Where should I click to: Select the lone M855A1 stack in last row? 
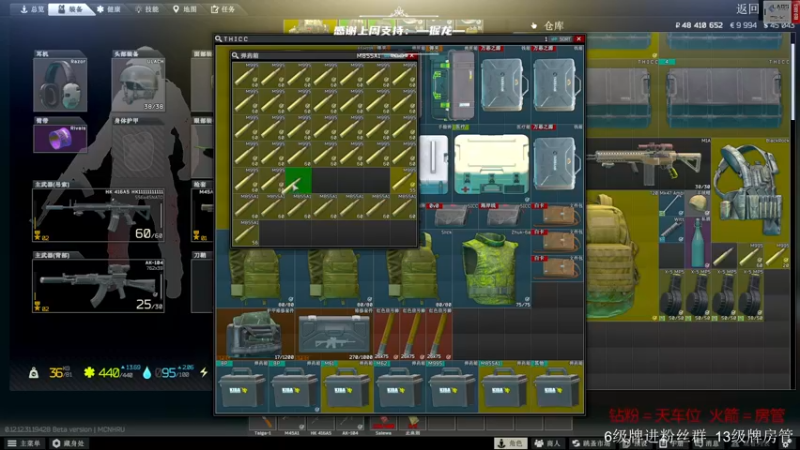point(245,233)
